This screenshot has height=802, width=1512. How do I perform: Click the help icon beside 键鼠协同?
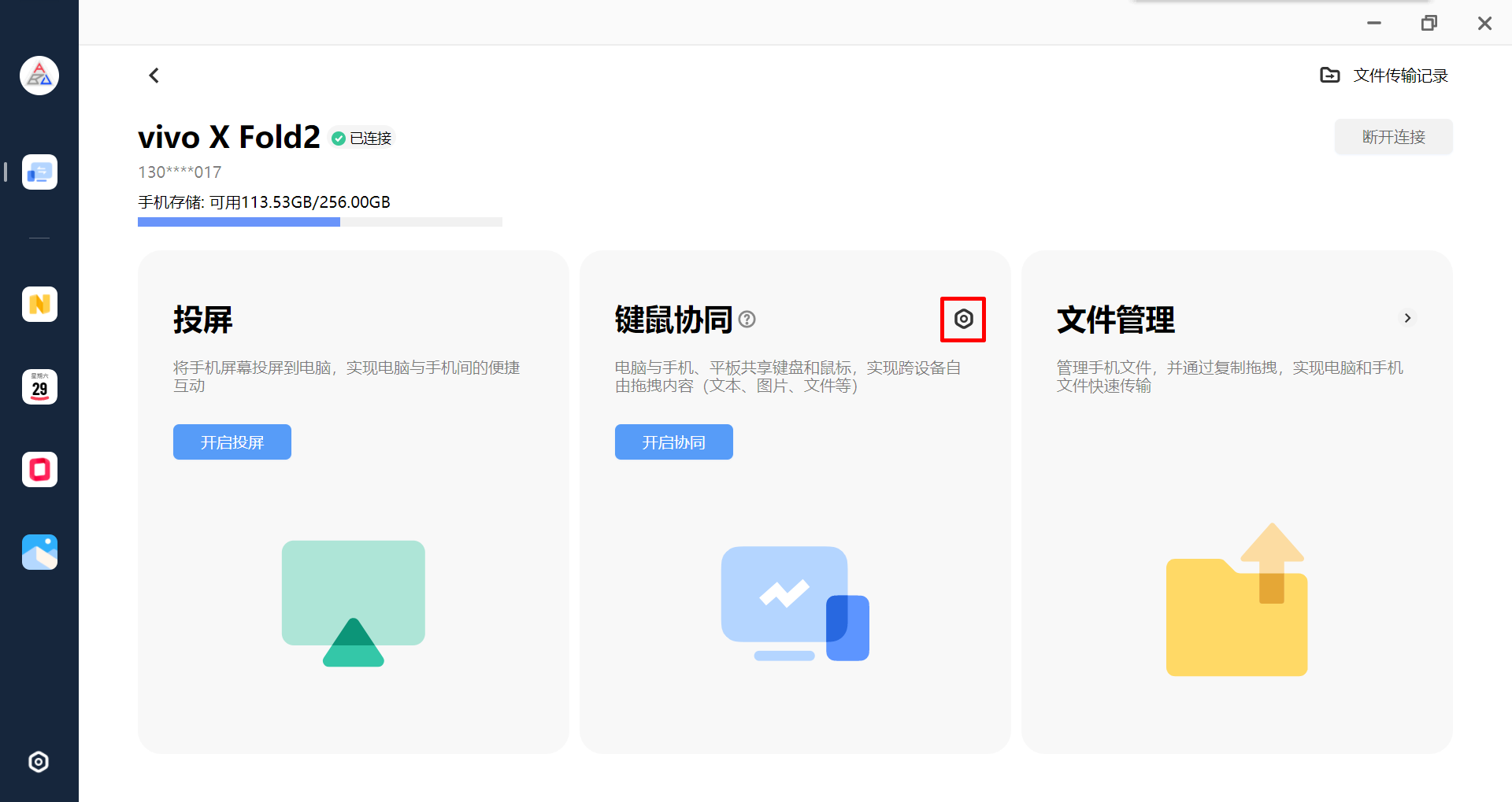[747, 319]
